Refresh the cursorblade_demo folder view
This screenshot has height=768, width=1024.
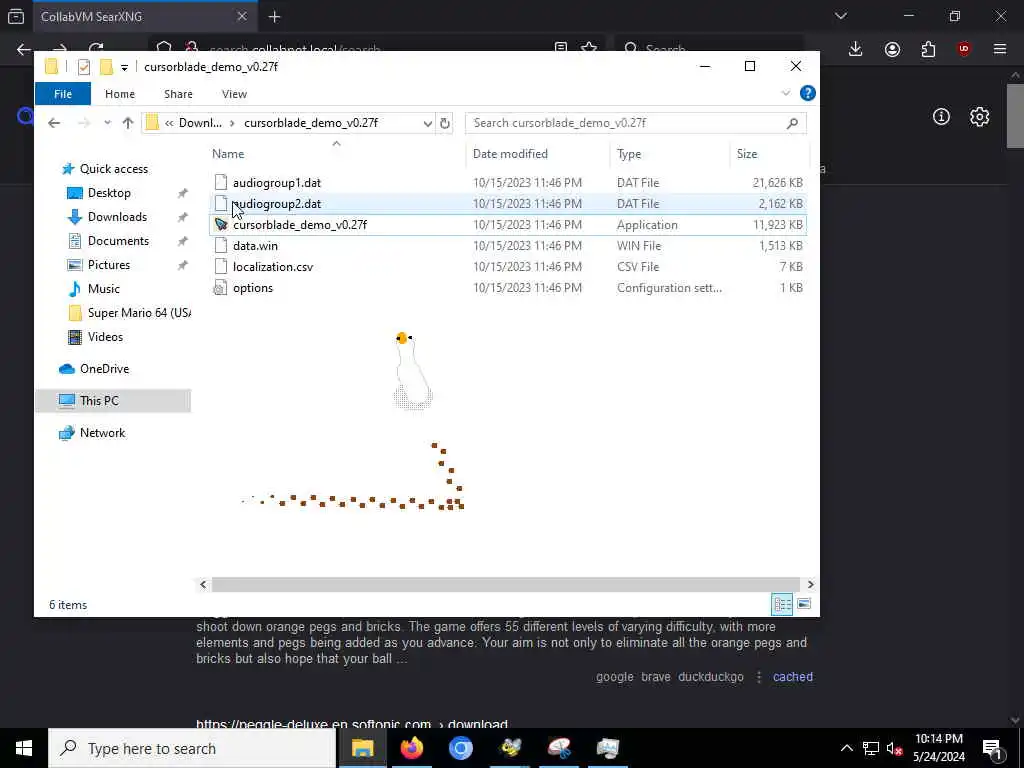445,123
